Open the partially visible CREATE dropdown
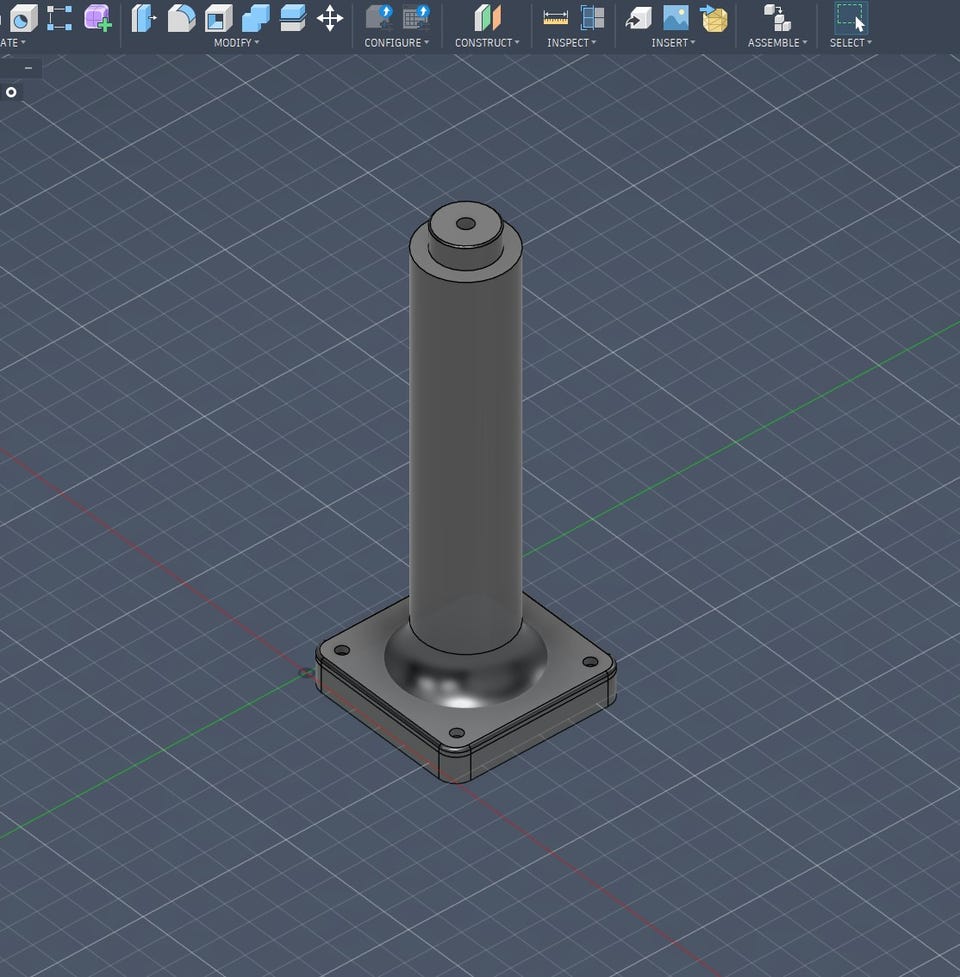 click(12, 42)
